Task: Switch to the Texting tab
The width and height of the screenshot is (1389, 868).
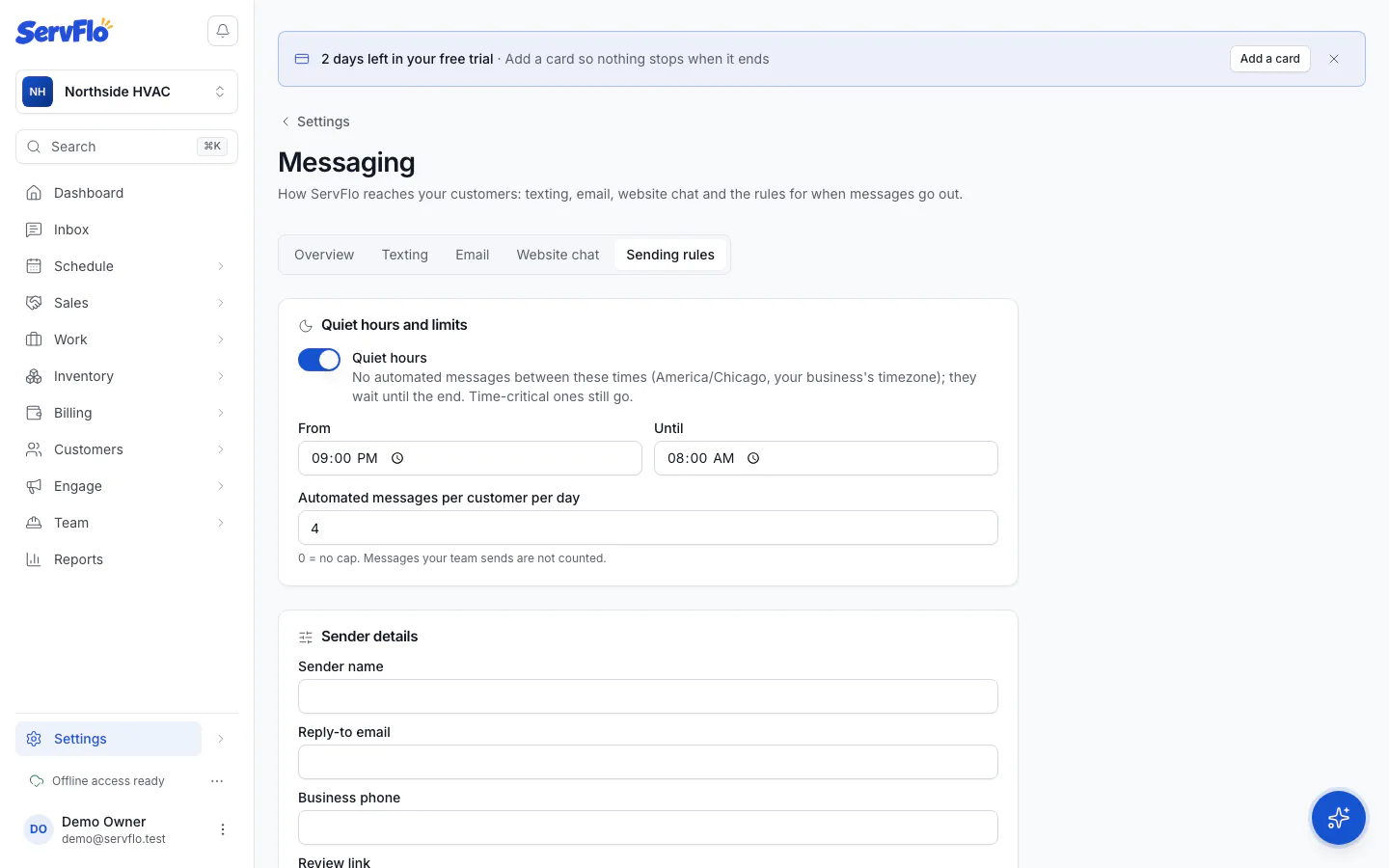Action: pos(405,255)
